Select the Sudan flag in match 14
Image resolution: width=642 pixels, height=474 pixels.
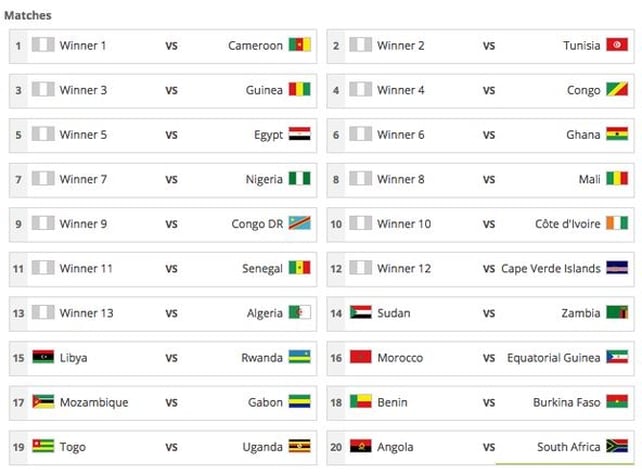coord(361,312)
